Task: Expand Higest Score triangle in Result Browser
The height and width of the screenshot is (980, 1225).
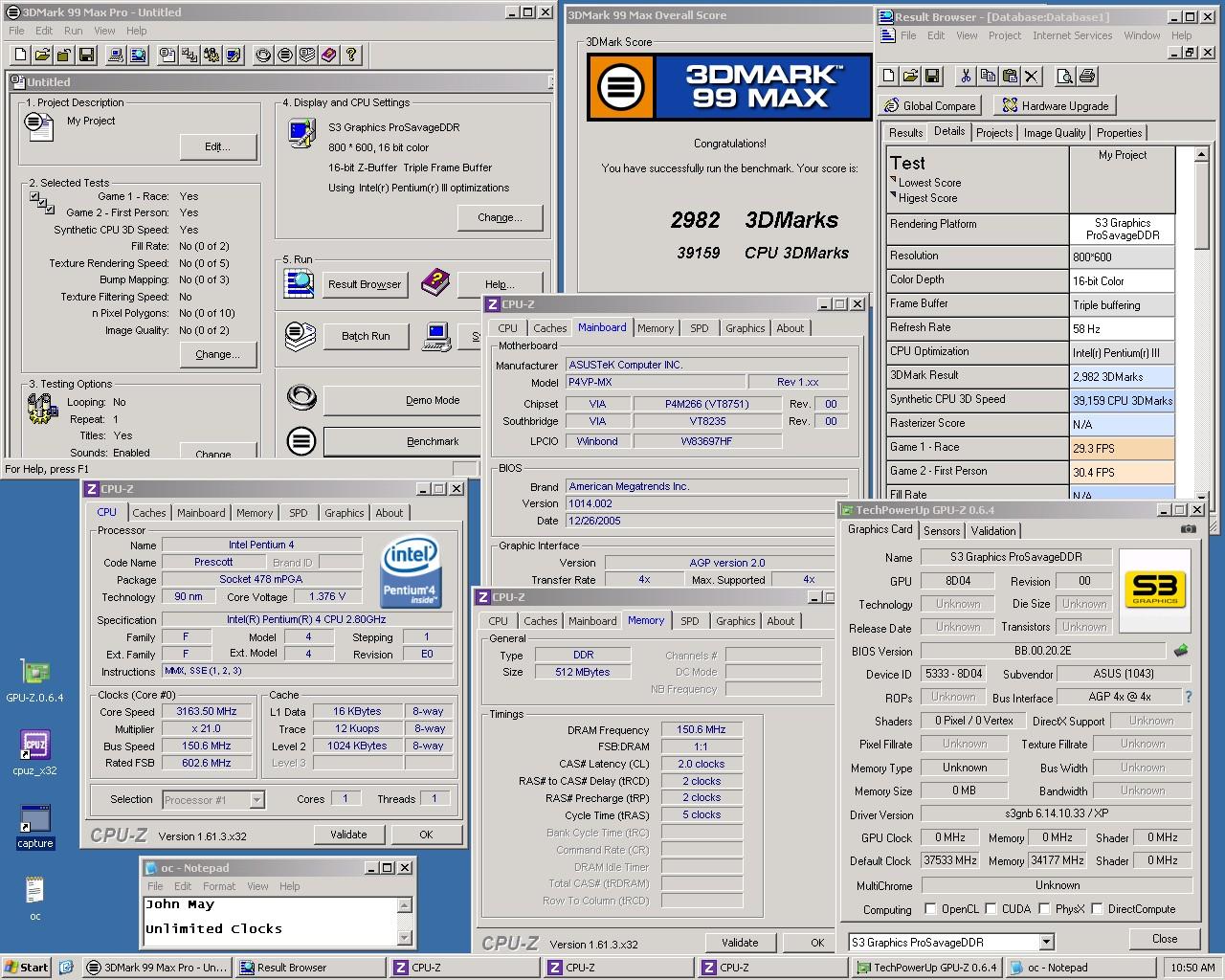Action: 894,195
